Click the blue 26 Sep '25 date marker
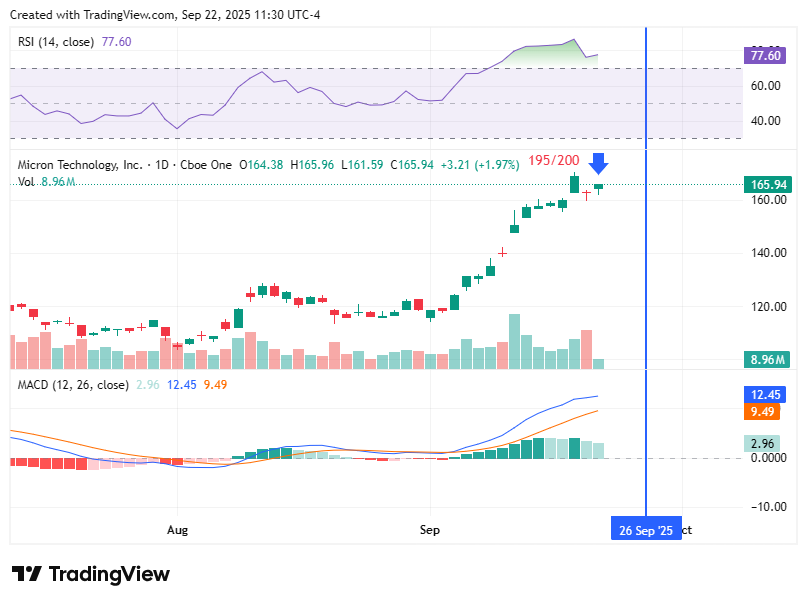This screenshot has width=807, height=604. [x=646, y=530]
